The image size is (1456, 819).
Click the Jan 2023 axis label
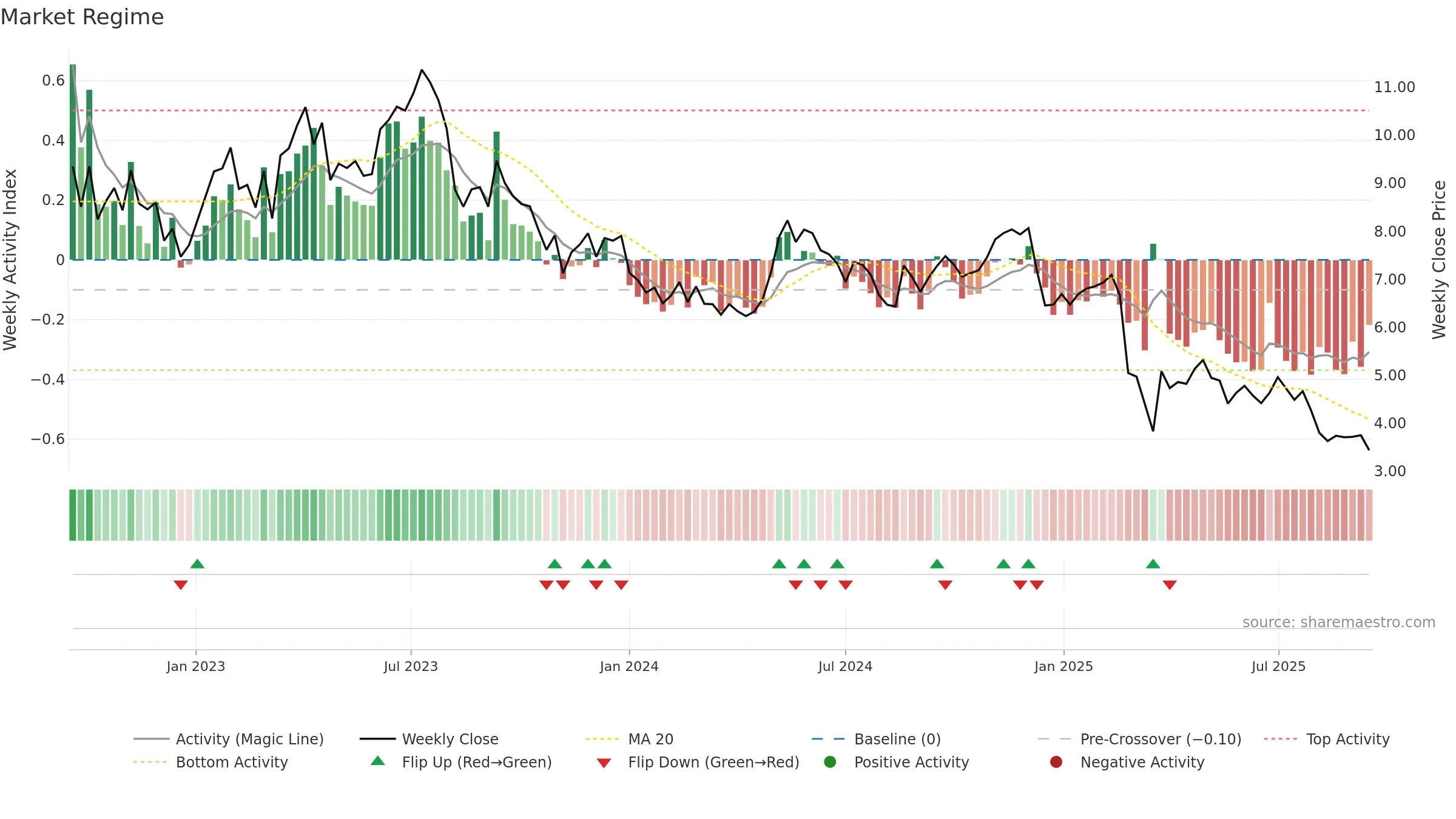[x=195, y=666]
